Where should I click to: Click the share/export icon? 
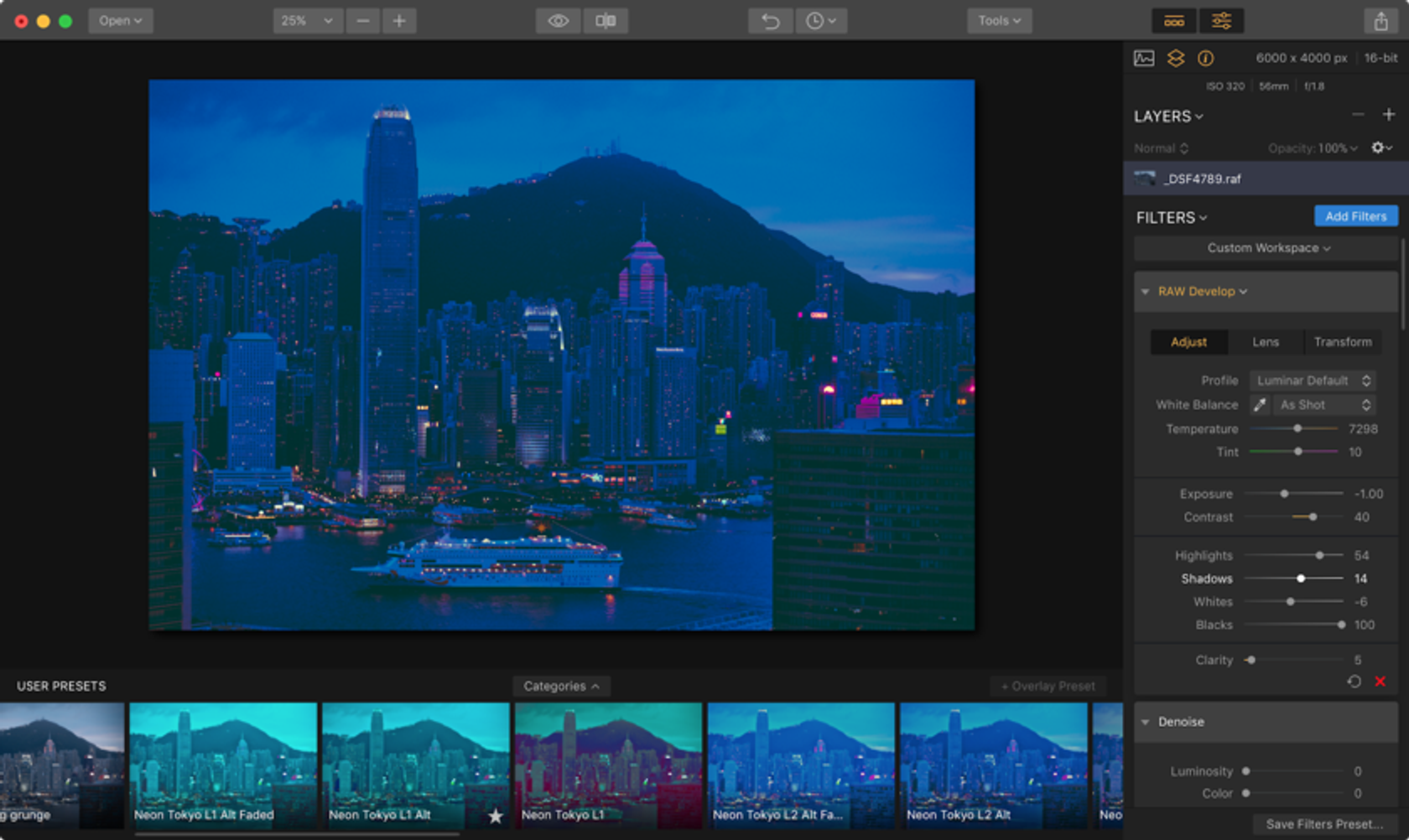pyautogui.click(x=1380, y=21)
